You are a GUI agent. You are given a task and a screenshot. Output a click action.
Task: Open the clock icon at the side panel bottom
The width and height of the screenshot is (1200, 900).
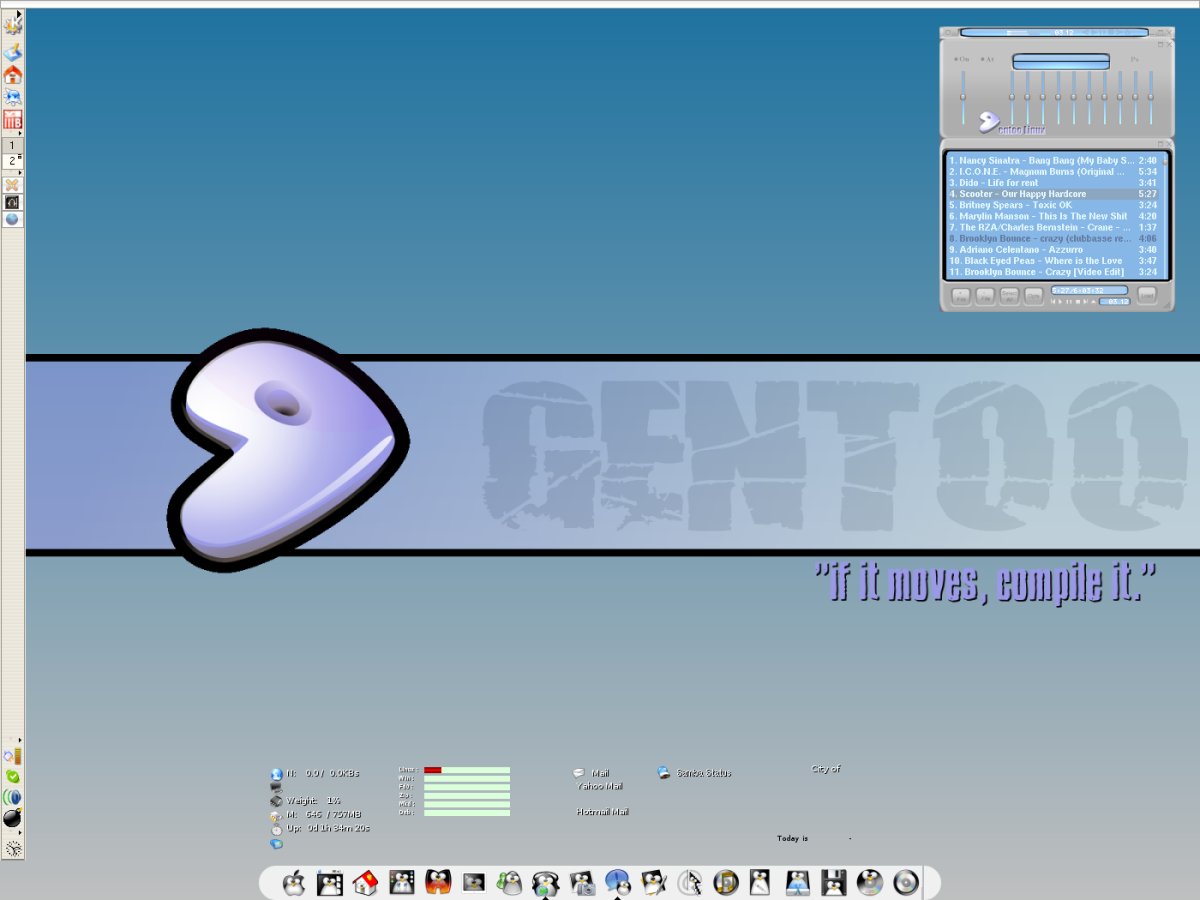[x=12, y=848]
